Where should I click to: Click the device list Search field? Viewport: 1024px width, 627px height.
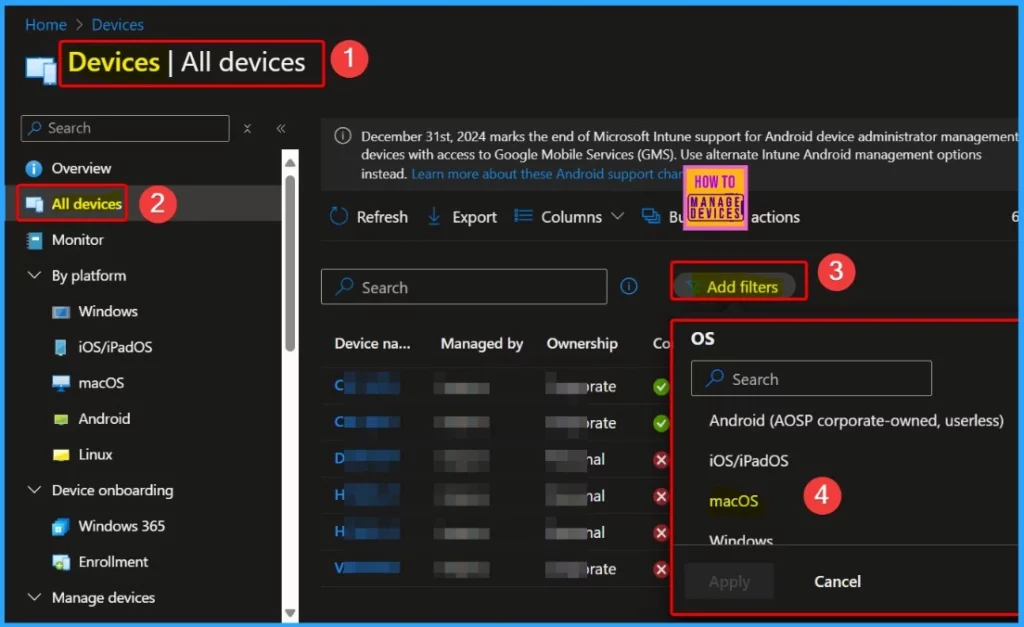[x=464, y=287]
